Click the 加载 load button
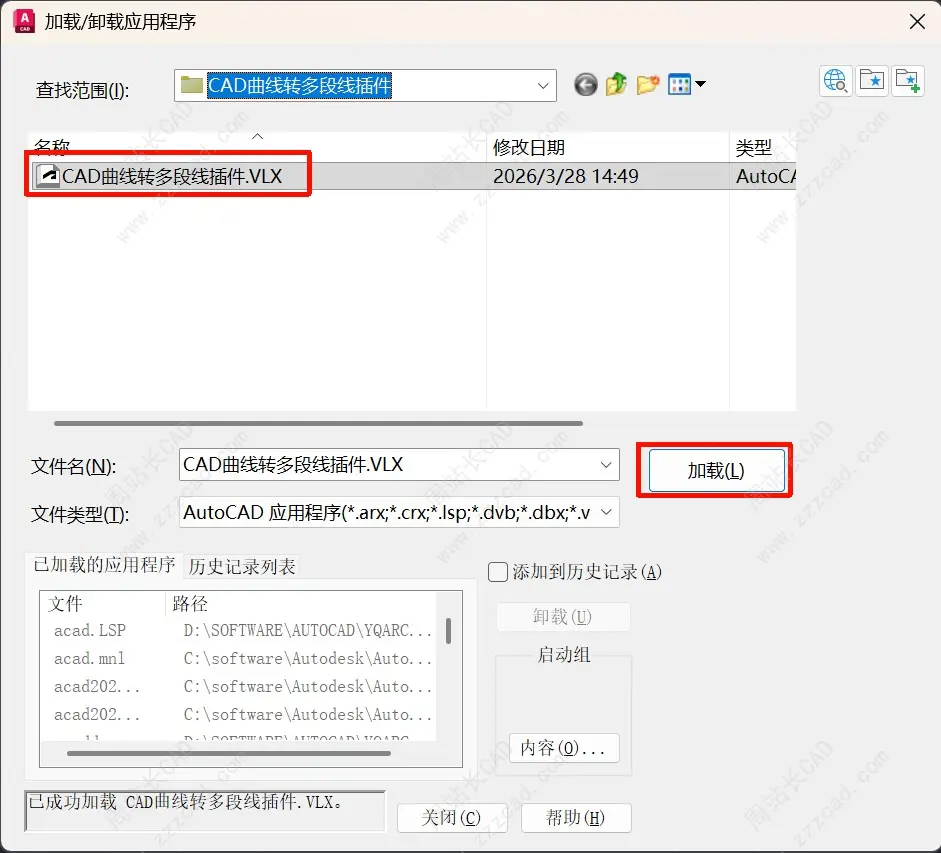This screenshot has width=941, height=853. coord(714,468)
